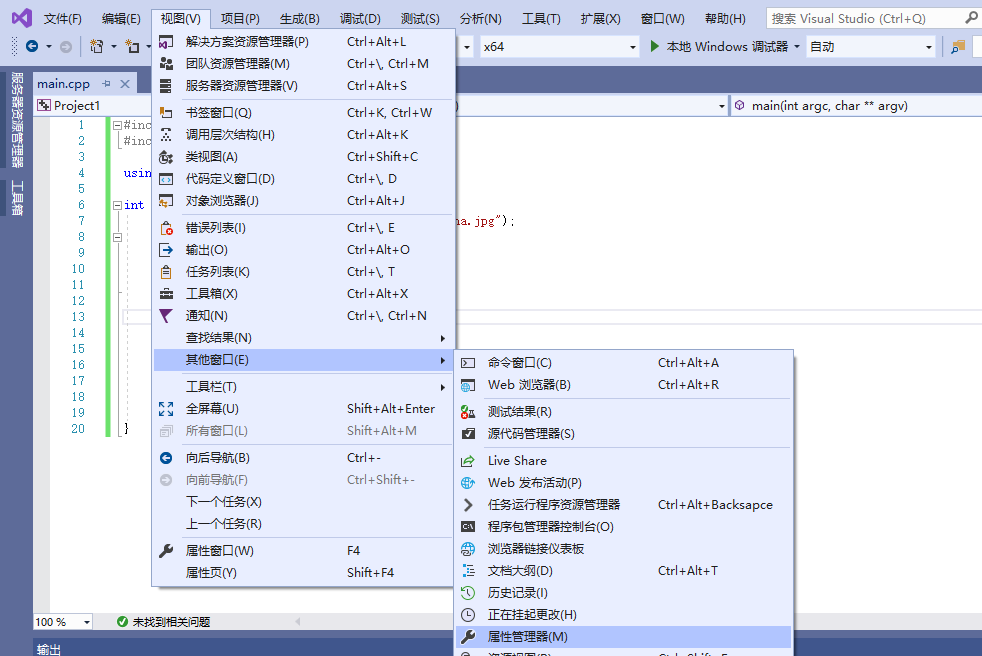Viewport: 982px width, 656px height.
Task: Open 团队资源管理器(M)
Action: coord(303,64)
